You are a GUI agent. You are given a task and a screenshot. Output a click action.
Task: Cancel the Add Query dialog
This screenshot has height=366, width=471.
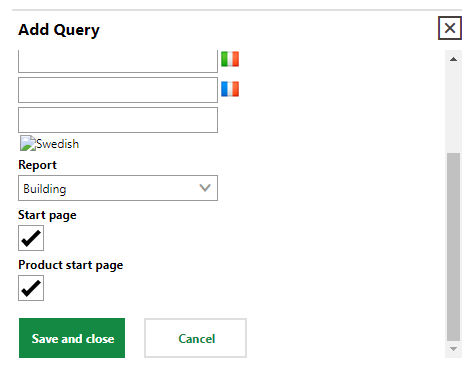195,338
